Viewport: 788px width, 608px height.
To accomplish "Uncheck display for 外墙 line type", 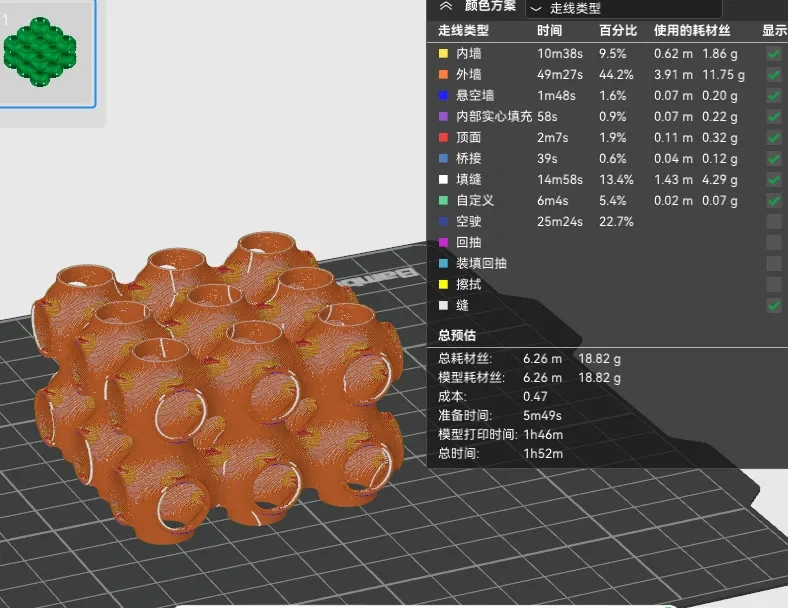I will pyautogui.click(x=774, y=75).
